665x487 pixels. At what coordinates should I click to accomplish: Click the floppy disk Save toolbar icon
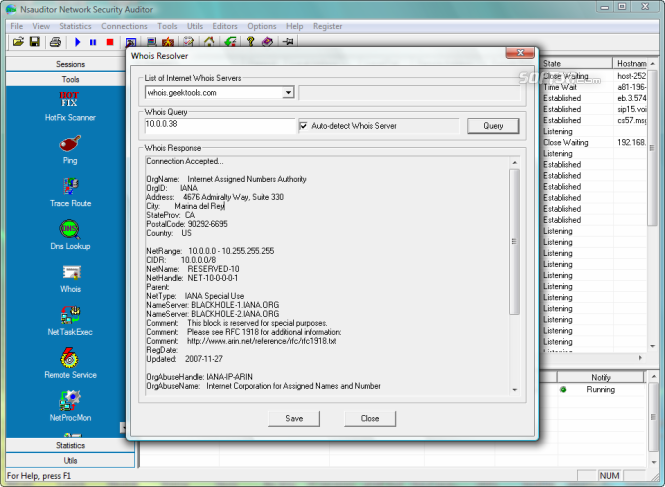click(35, 42)
